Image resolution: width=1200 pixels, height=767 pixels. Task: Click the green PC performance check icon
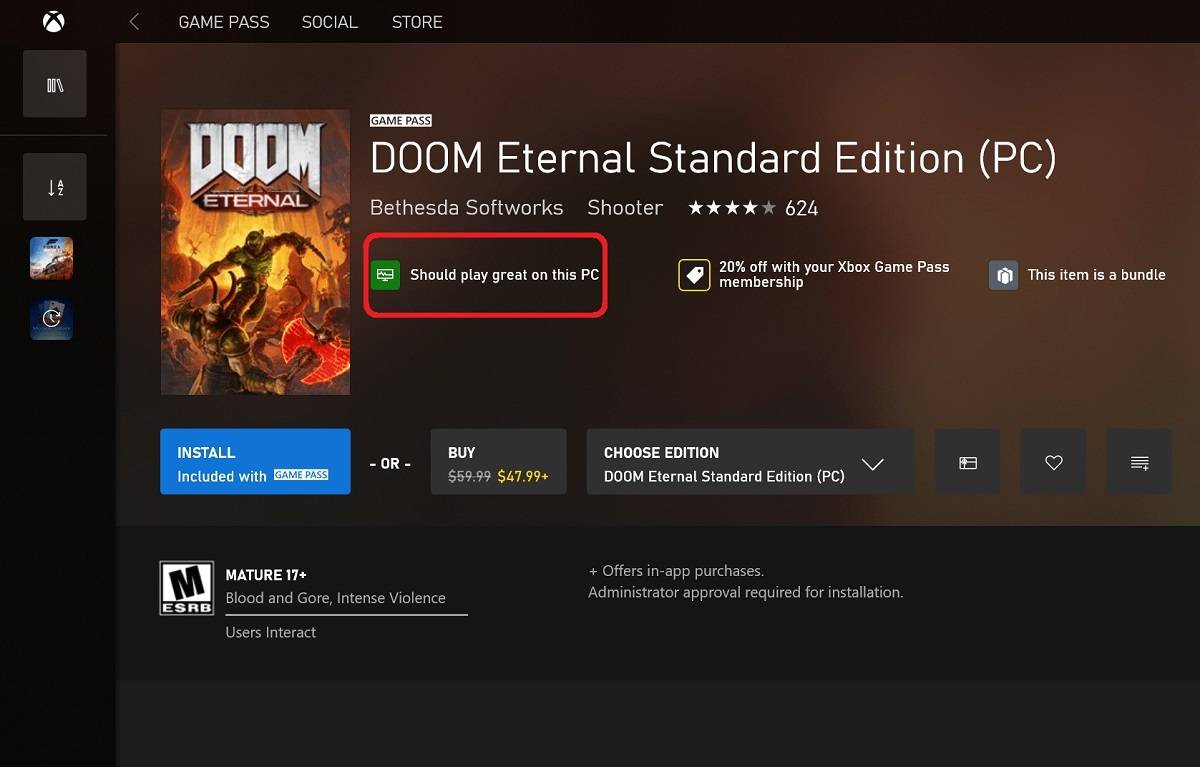pos(385,275)
